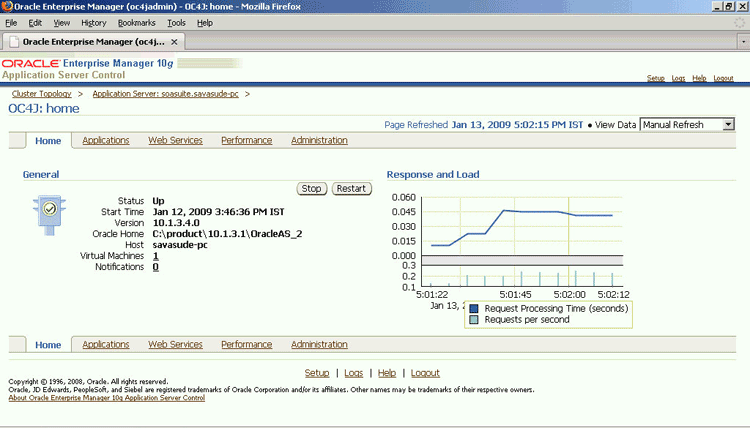The width and height of the screenshot is (750, 428).
Task: Click the footer Logout link
Action: click(425, 373)
